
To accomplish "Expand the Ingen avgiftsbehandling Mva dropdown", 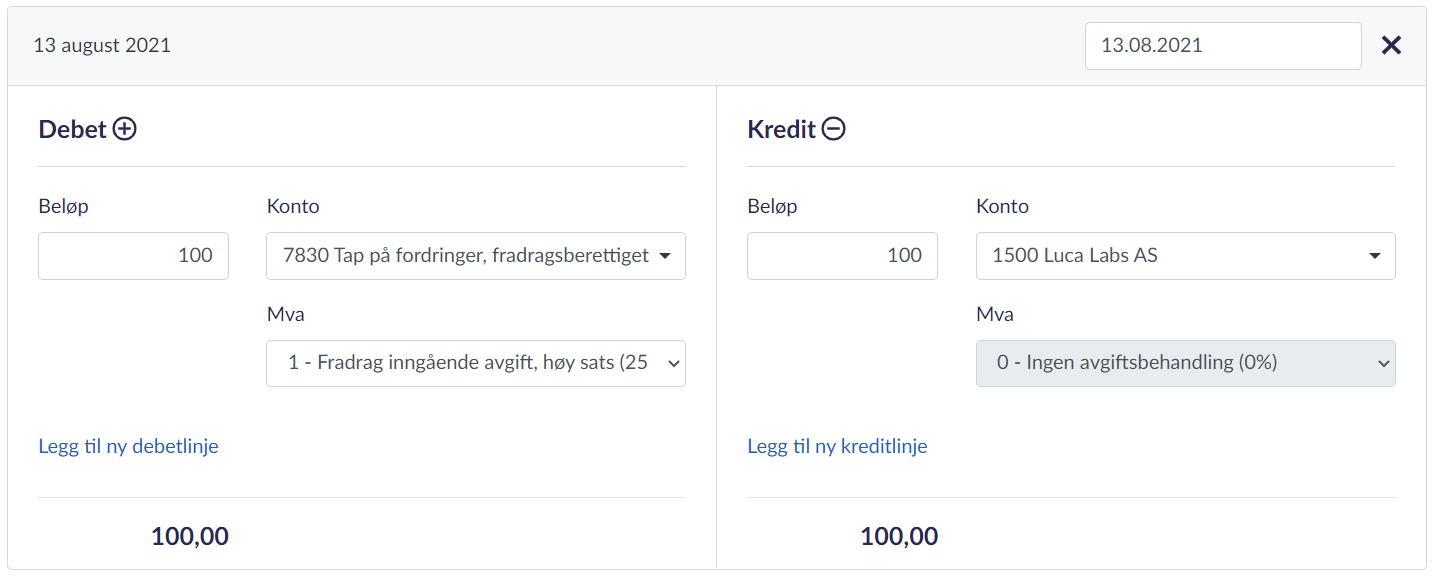I will (1185, 364).
